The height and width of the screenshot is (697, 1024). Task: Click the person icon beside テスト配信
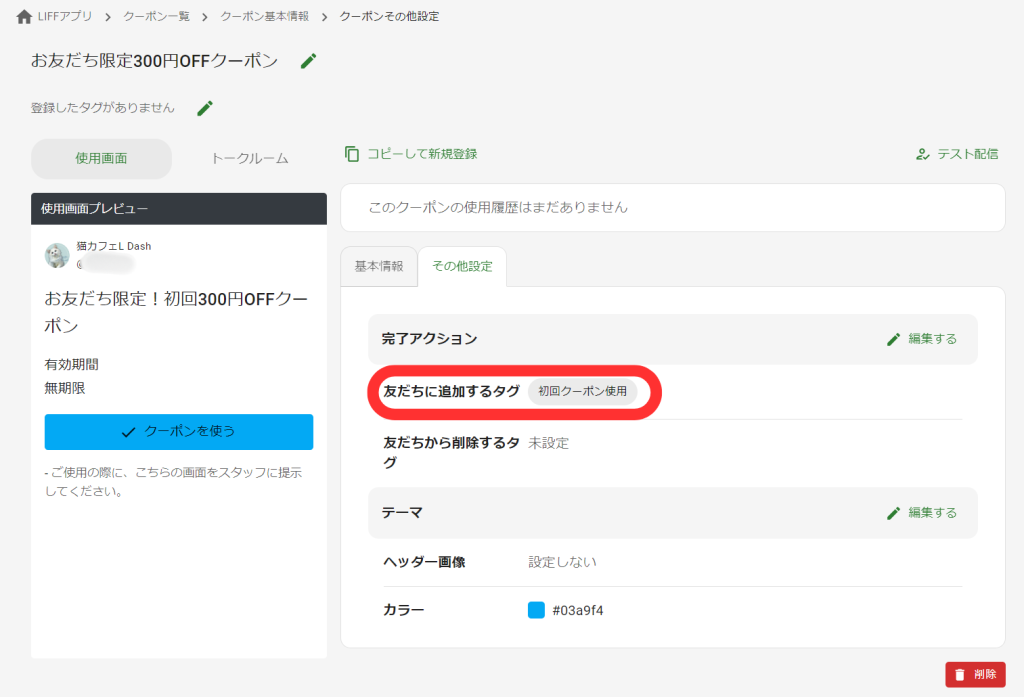click(921, 155)
